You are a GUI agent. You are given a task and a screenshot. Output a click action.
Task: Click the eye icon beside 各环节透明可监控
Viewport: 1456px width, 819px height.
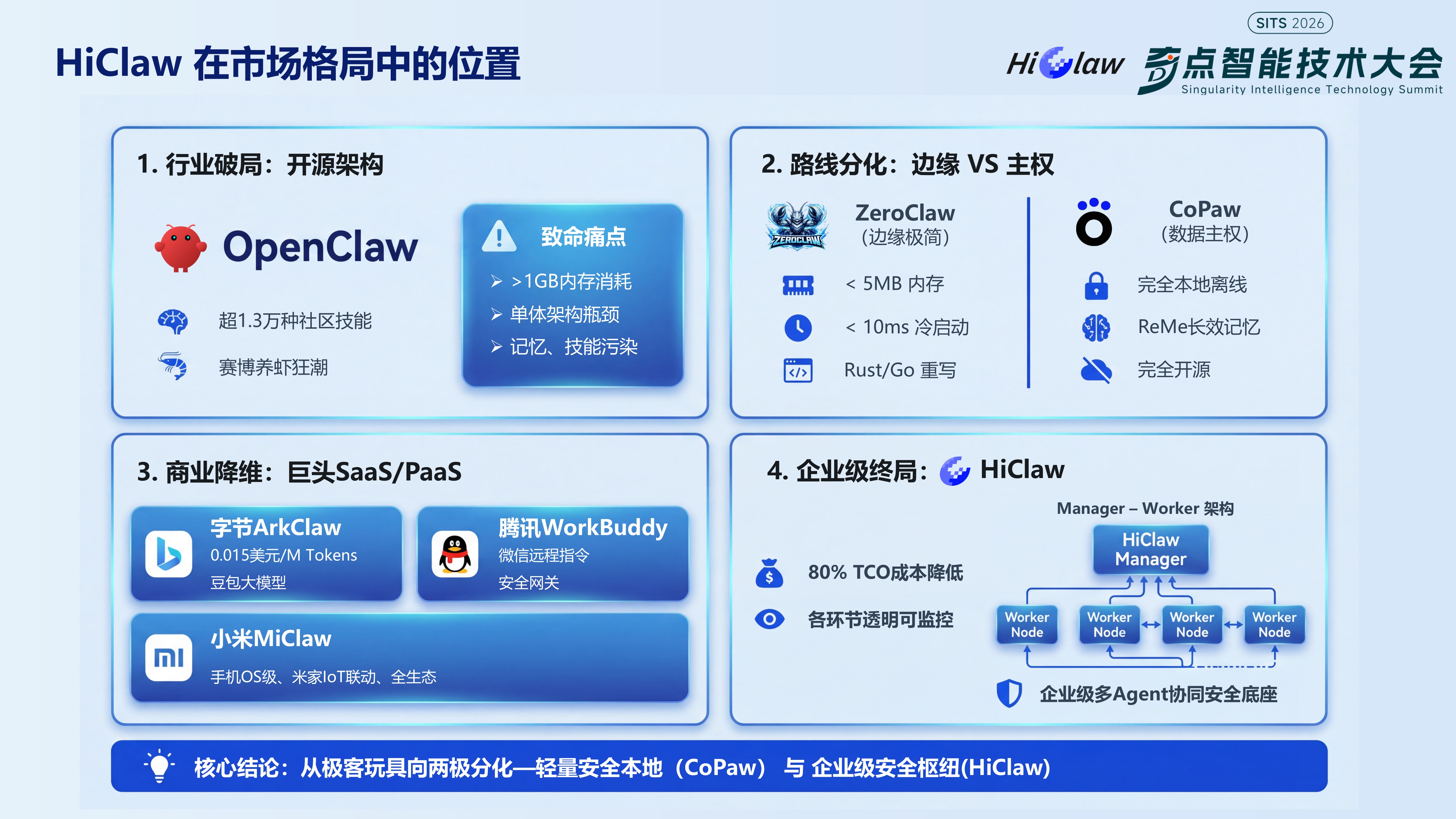769,619
